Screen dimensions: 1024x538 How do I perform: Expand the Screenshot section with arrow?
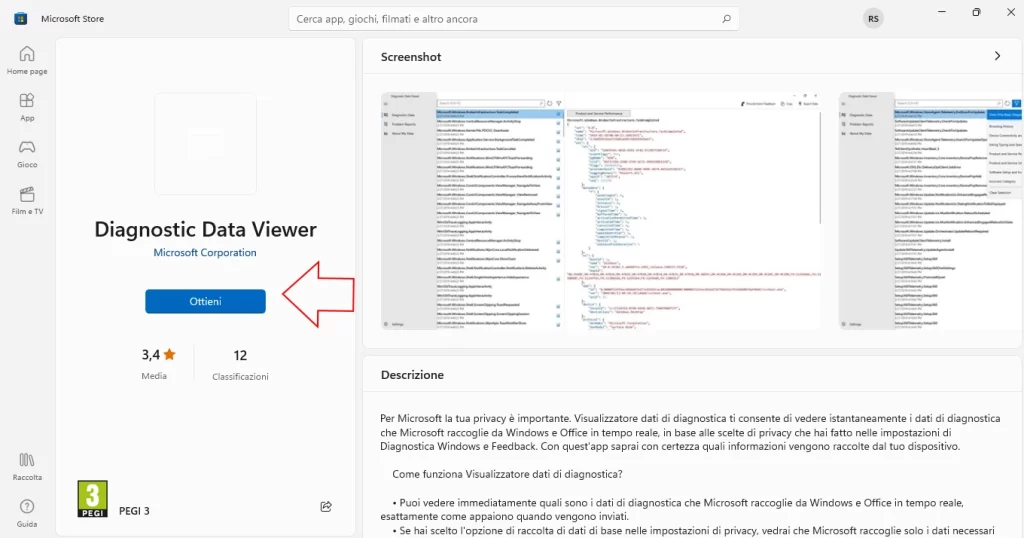pyautogui.click(x=997, y=56)
